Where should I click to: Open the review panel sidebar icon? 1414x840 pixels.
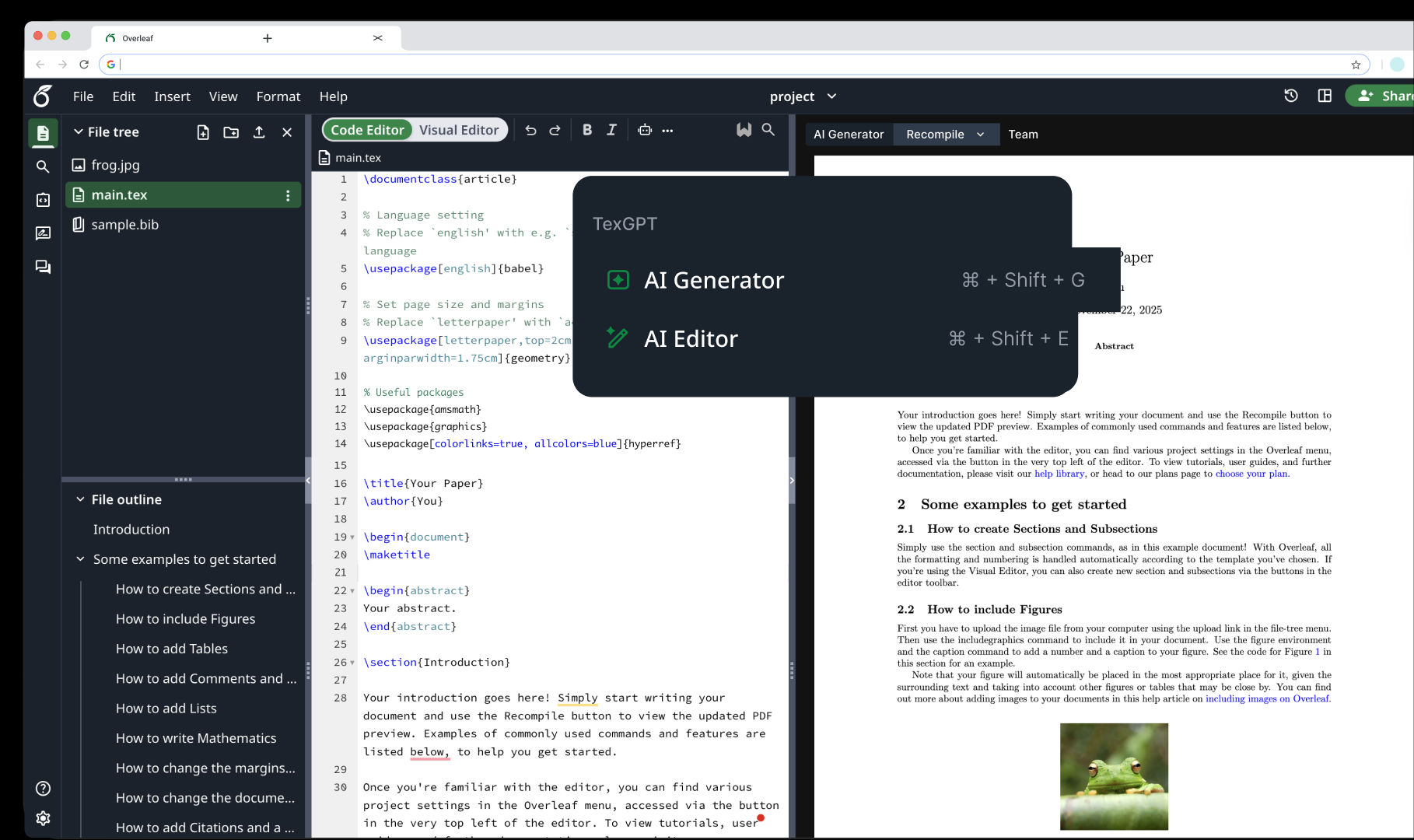[43, 233]
